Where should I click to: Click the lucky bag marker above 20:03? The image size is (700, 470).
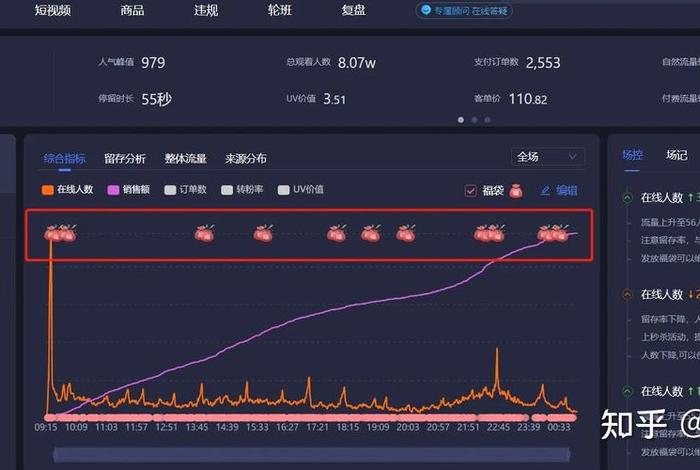point(406,233)
